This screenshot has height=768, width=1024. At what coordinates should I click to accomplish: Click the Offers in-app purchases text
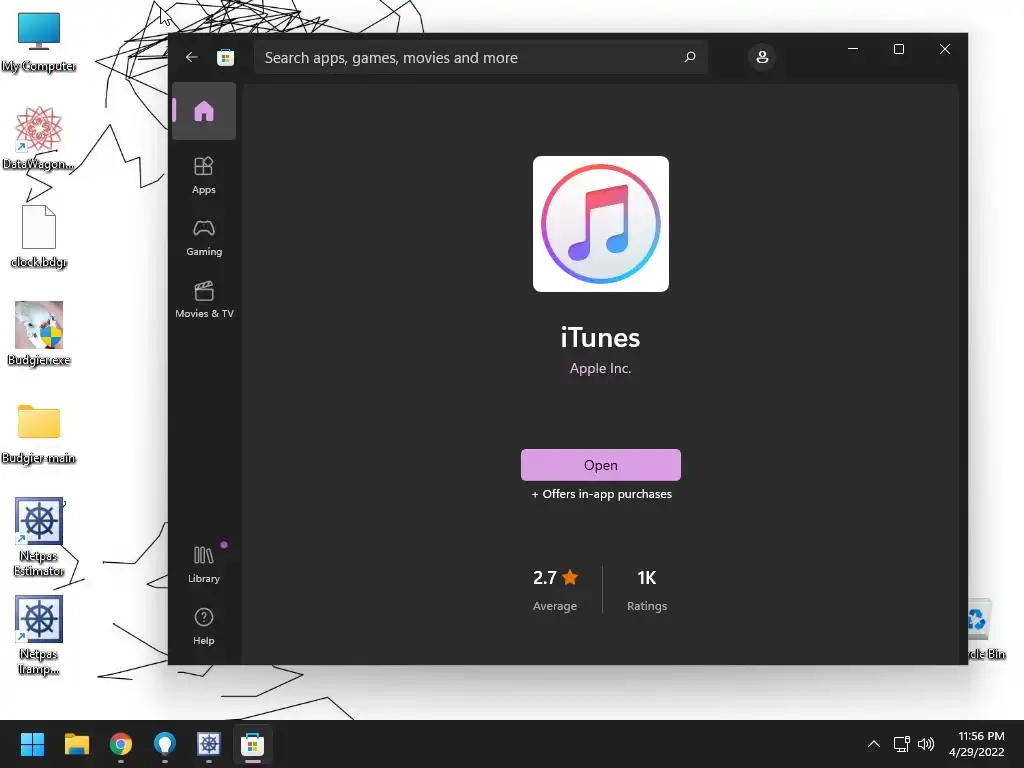point(601,494)
